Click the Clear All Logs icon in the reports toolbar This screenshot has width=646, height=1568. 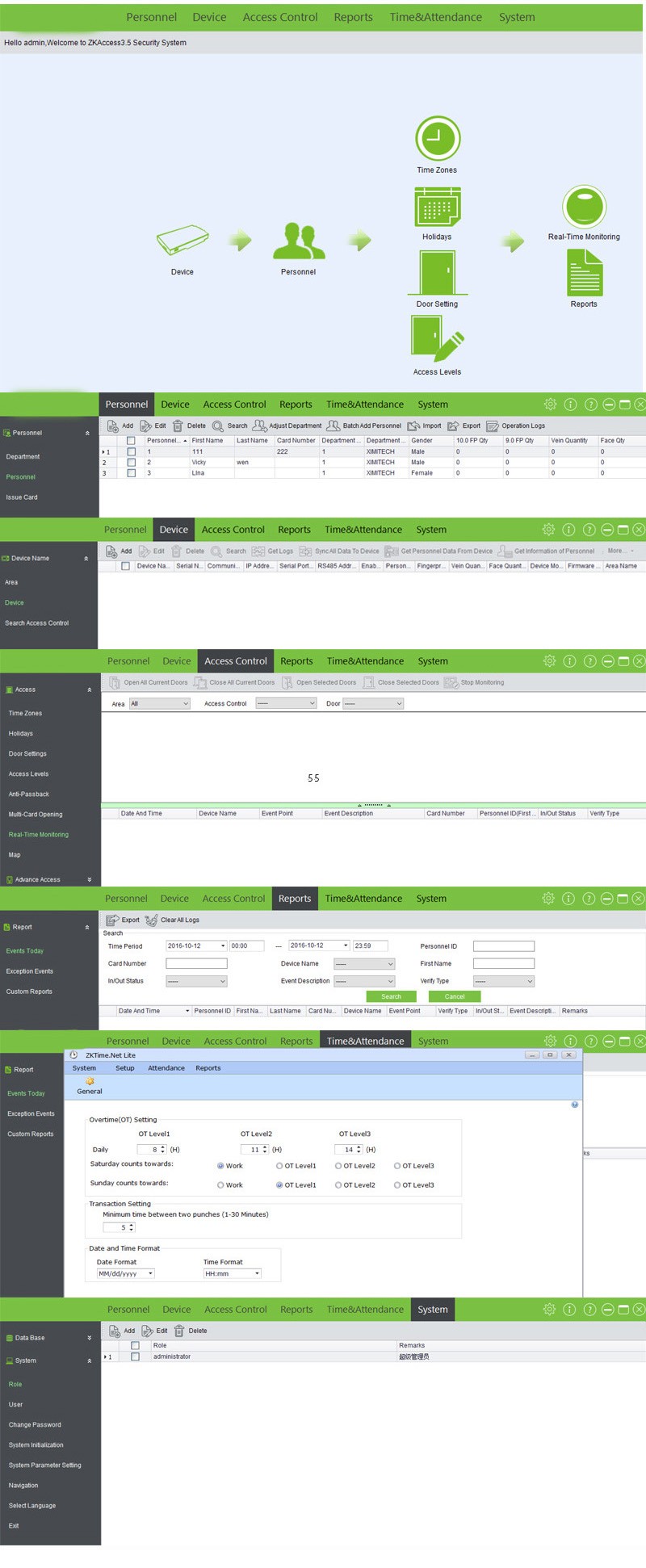[x=151, y=920]
